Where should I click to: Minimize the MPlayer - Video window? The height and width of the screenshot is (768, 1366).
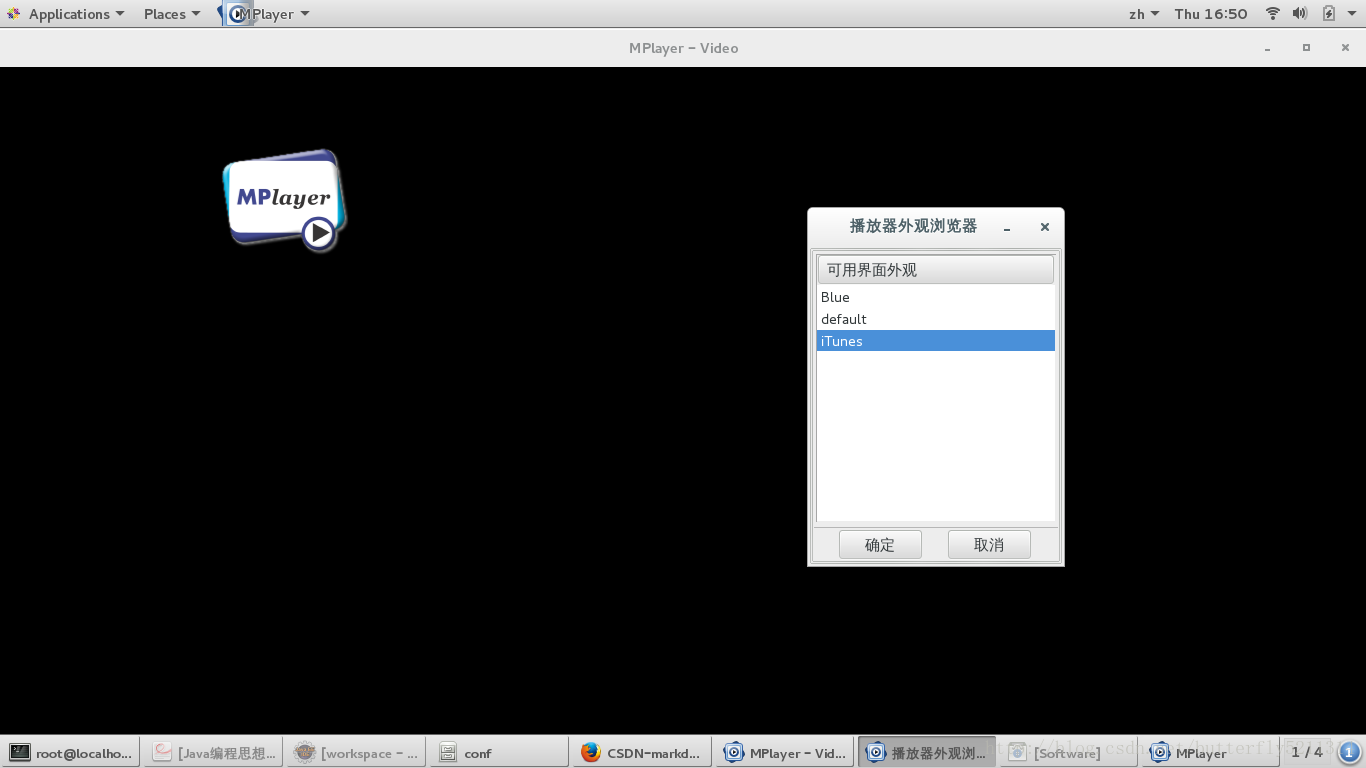click(1268, 48)
